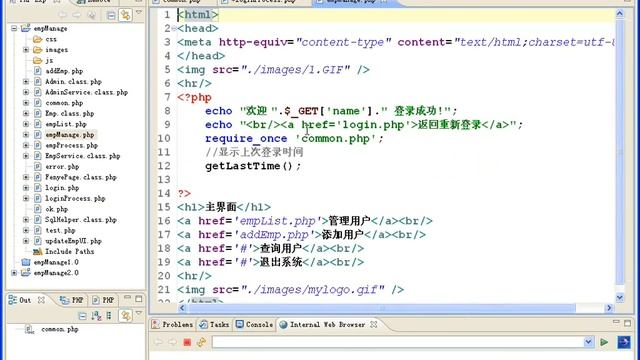Collapse the empManage project node
This screenshot has height=360, width=640.
pos(14,29)
